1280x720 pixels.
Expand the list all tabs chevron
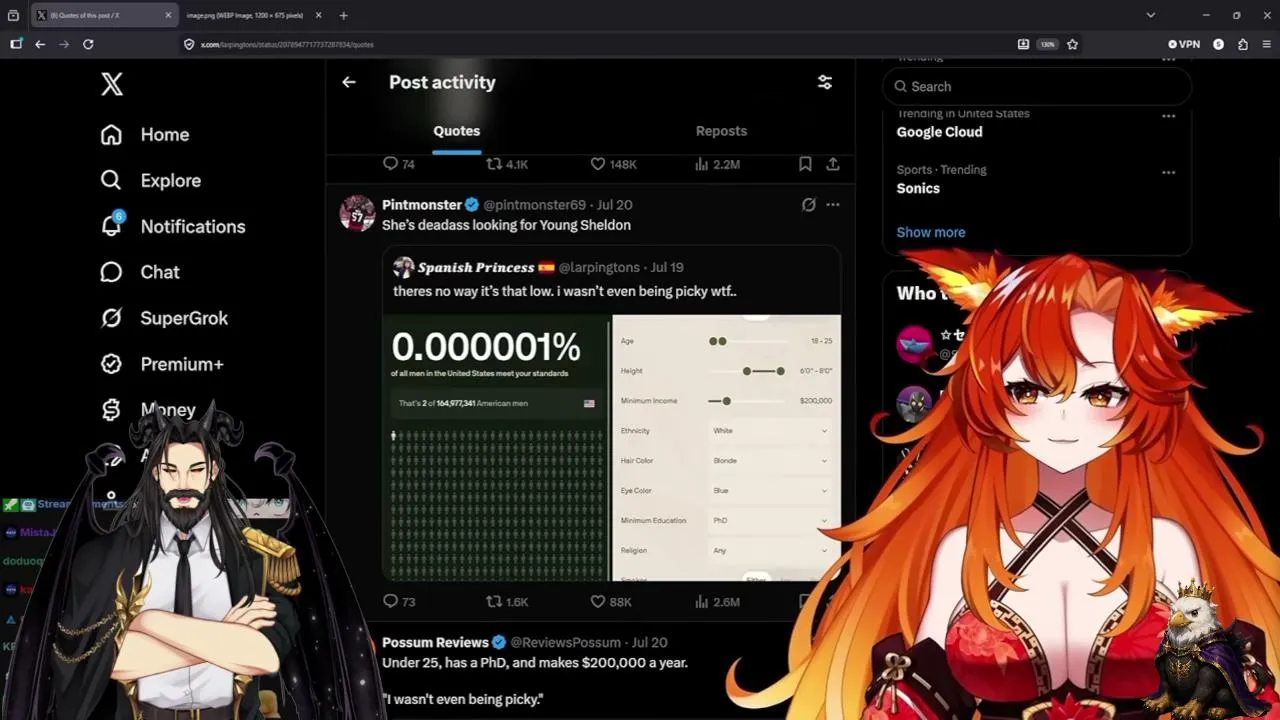(x=1150, y=15)
